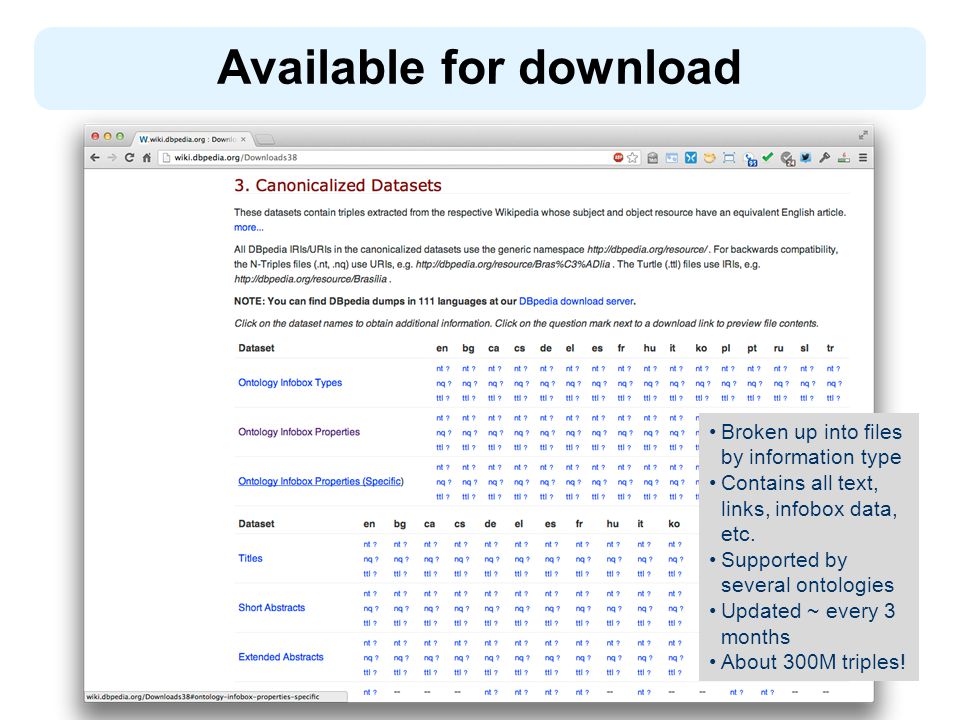Click the 'About 300M triples!' bullet
Image resolution: width=960 pixels, height=720 pixels.
pos(812,662)
